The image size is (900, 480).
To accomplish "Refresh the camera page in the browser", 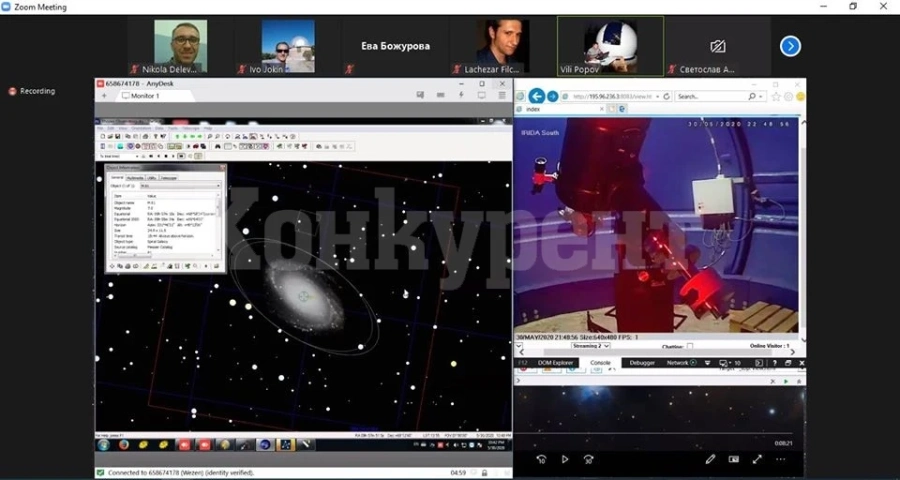I will (x=666, y=96).
